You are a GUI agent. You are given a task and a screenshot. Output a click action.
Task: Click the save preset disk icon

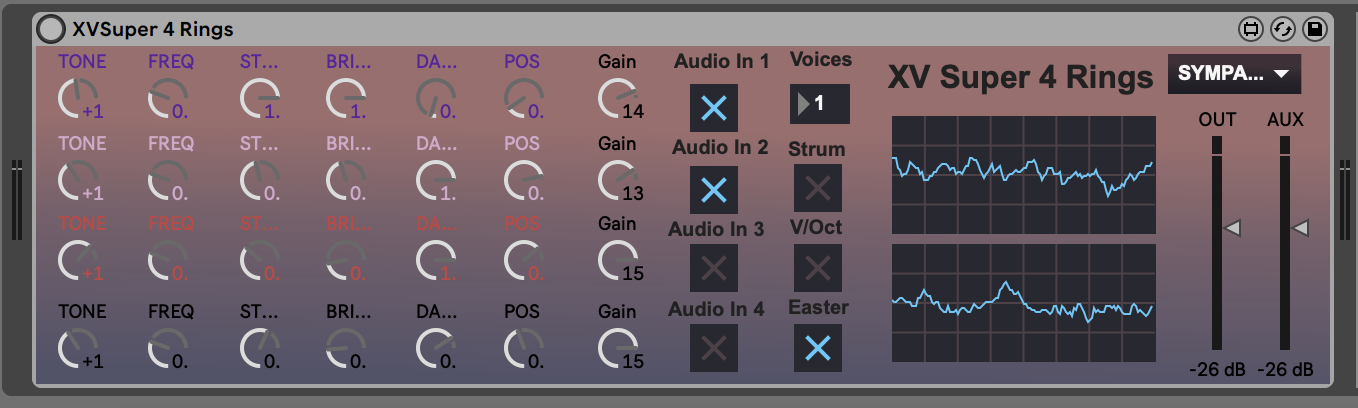pyautogui.click(x=1314, y=30)
